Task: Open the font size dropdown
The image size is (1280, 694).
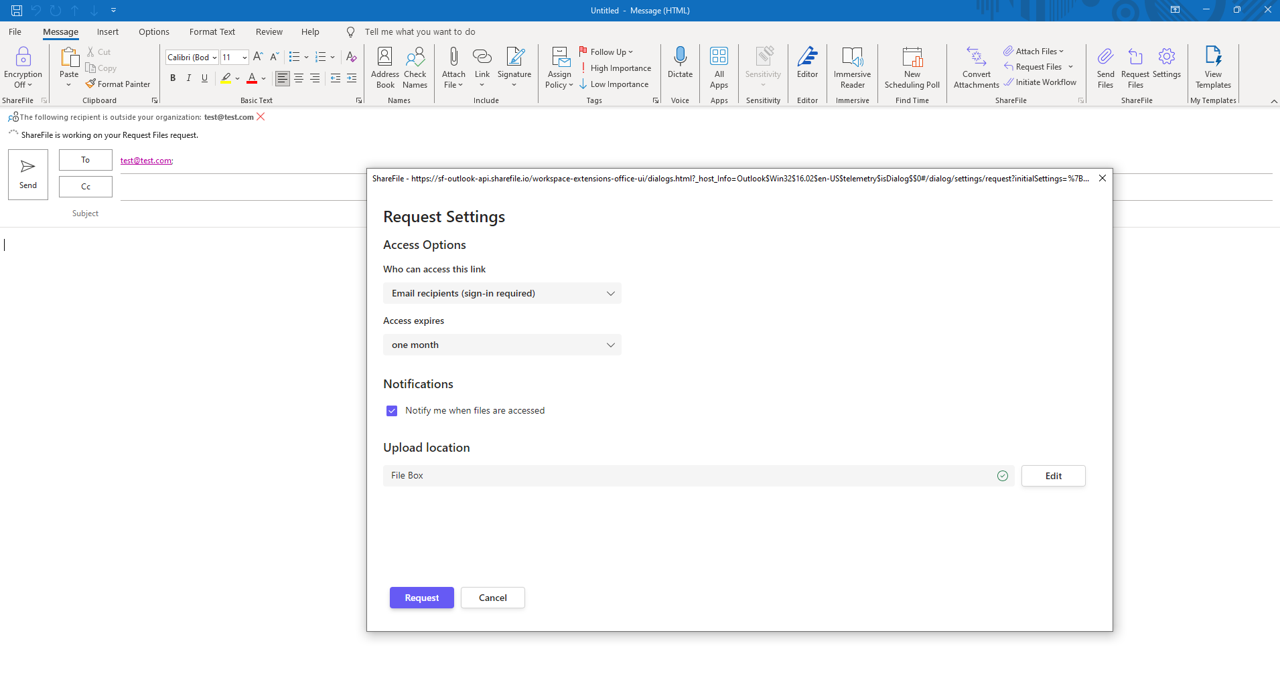Action: point(244,58)
